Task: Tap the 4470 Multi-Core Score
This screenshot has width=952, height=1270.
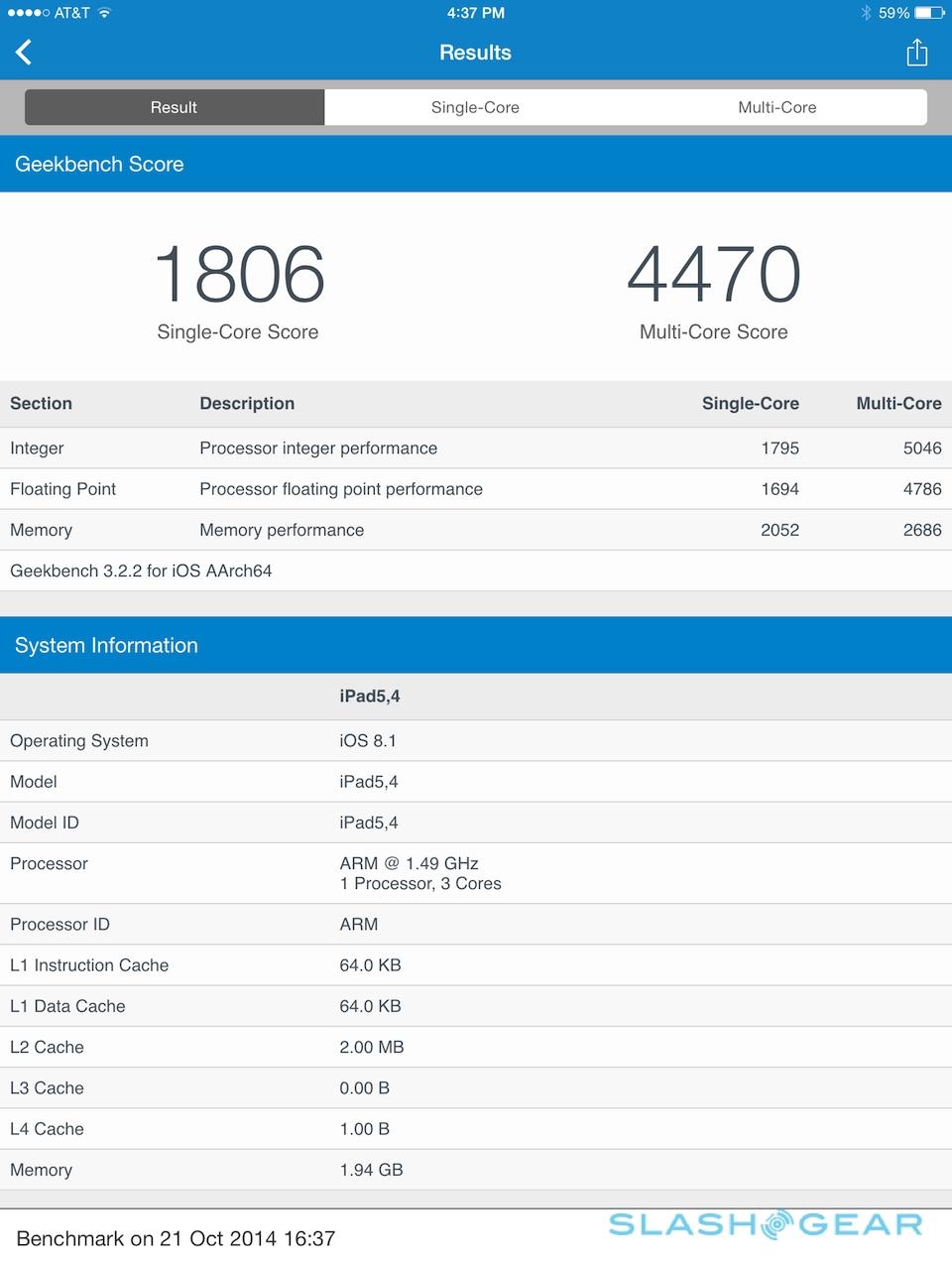Action: 713,275
